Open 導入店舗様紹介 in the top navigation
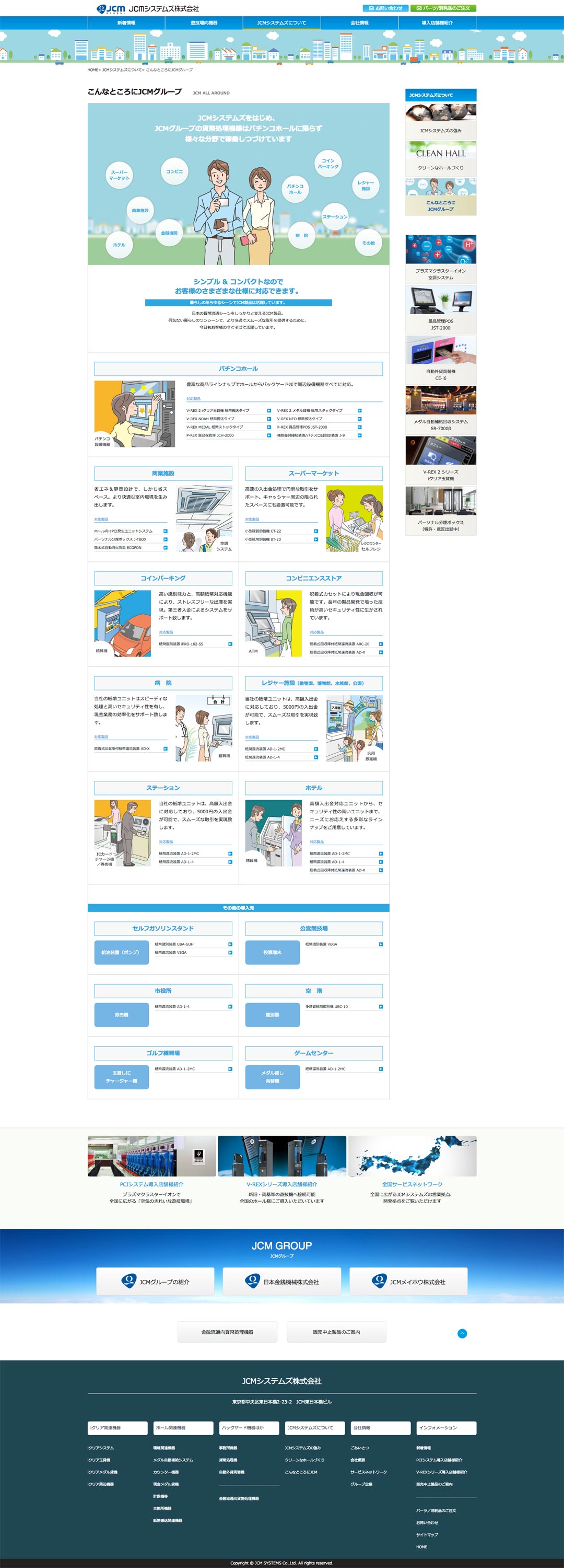The height and width of the screenshot is (1568, 564). click(438, 23)
